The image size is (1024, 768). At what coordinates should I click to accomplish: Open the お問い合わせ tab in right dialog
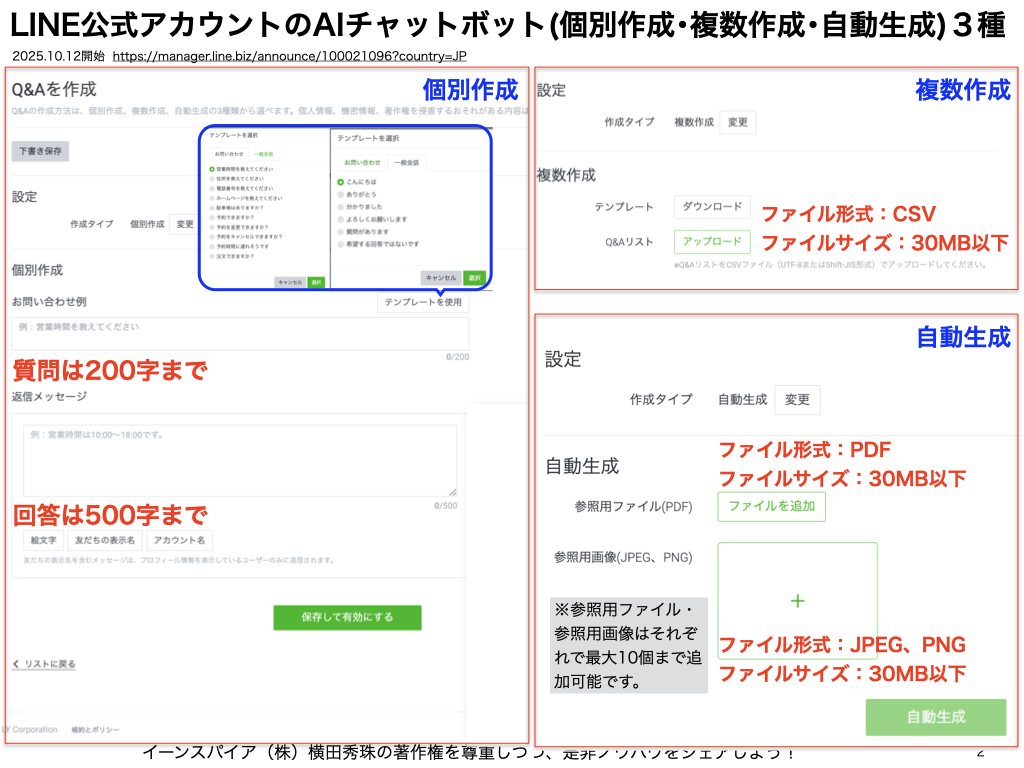363,162
